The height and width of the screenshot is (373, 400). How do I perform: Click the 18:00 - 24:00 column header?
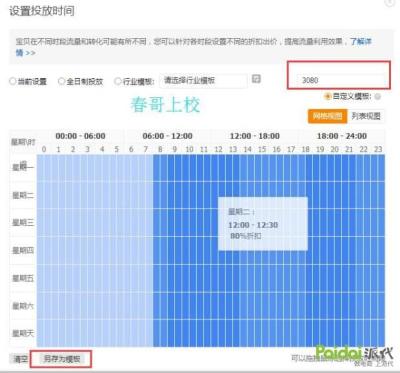click(x=342, y=136)
